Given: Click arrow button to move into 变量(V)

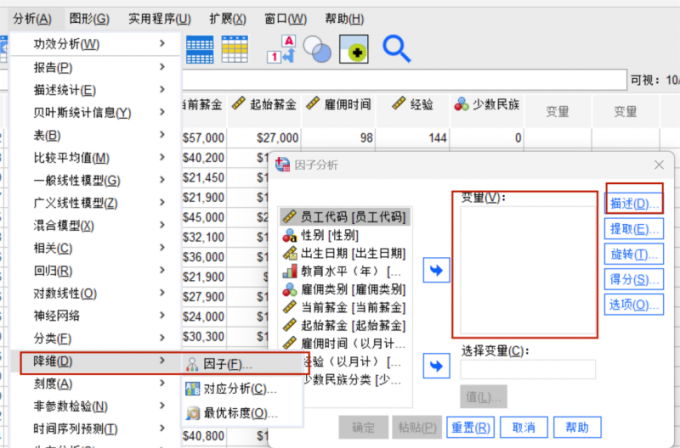Looking at the screenshot, I should [x=436, y=270].
